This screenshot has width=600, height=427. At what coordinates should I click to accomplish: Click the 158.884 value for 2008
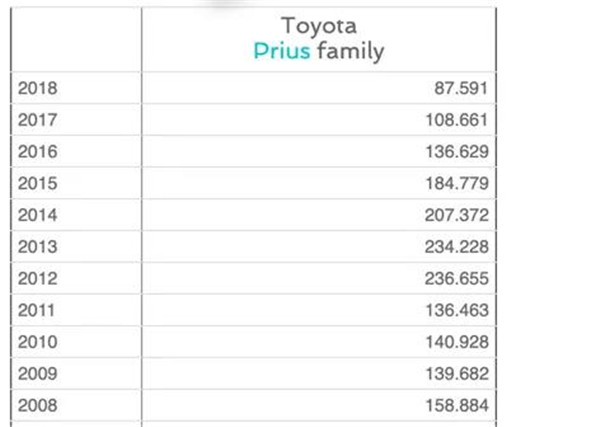[457, 406]
